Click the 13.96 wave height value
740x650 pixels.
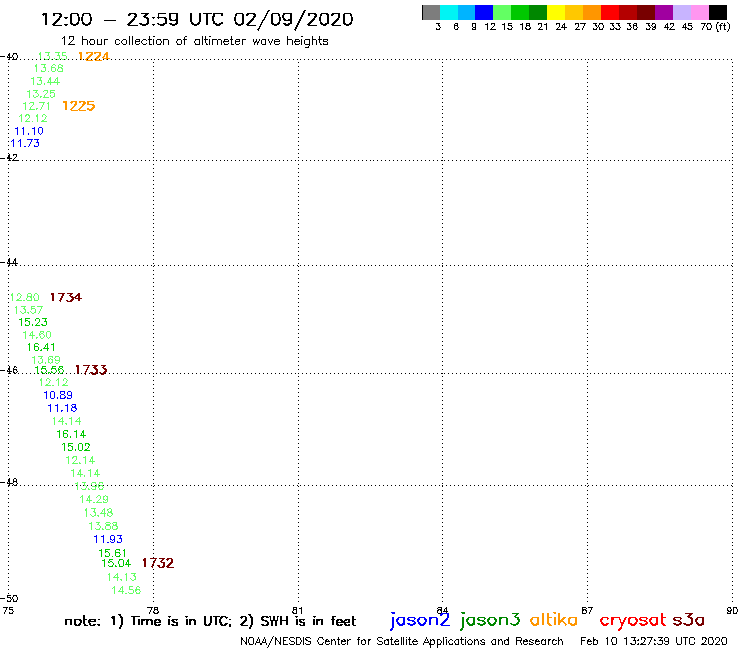pos(89,486)
